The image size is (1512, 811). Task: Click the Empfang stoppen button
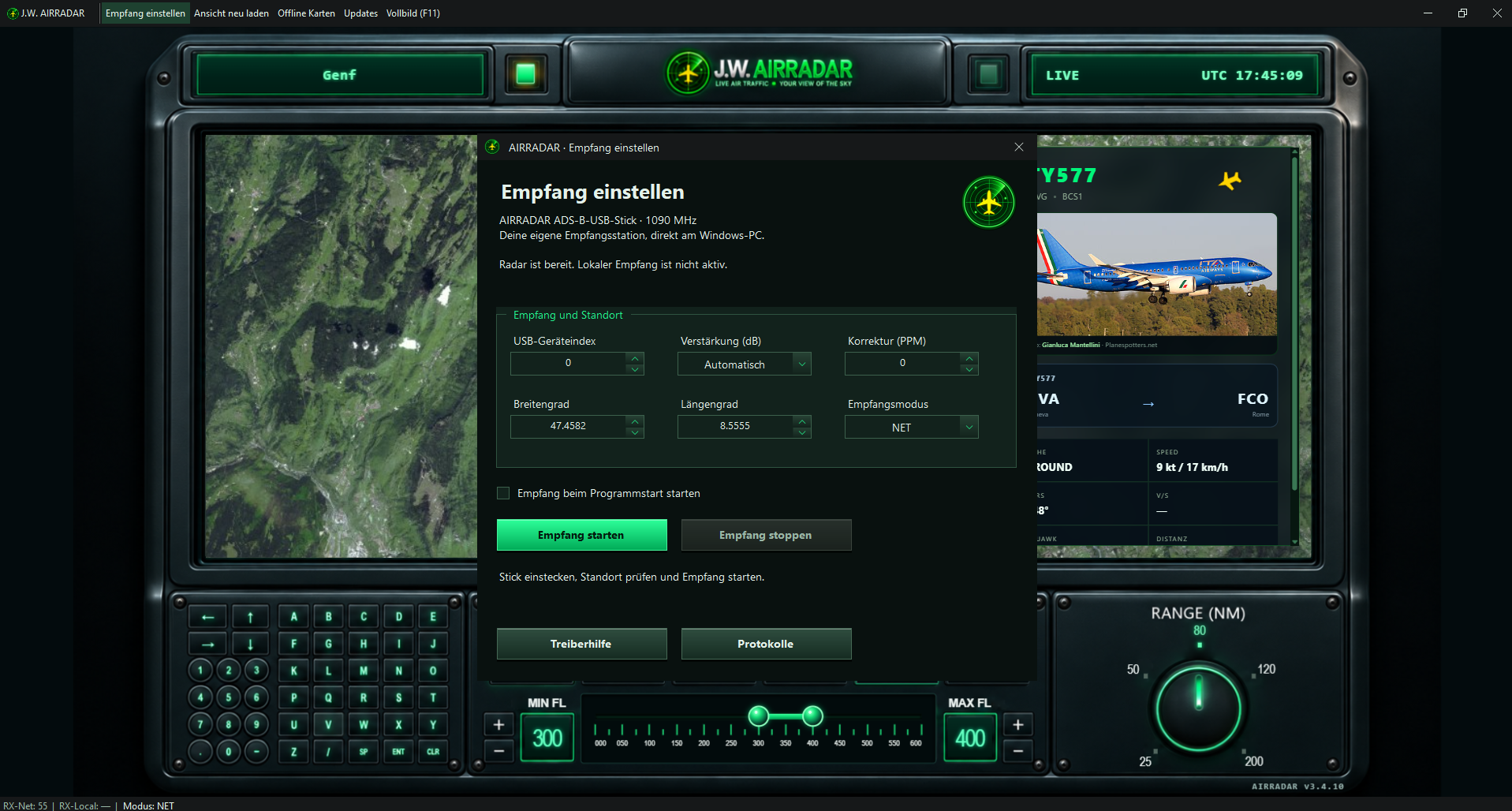[767, 535]
